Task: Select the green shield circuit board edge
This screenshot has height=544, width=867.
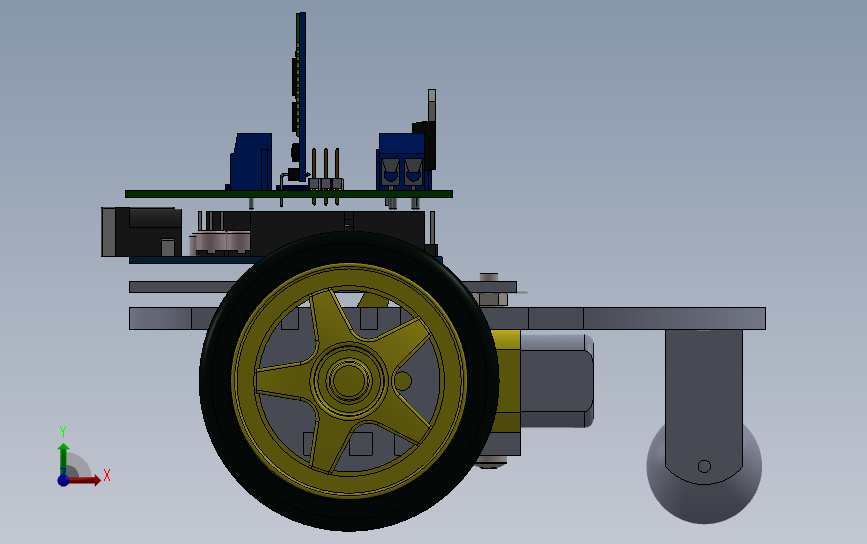Action: 289,194
